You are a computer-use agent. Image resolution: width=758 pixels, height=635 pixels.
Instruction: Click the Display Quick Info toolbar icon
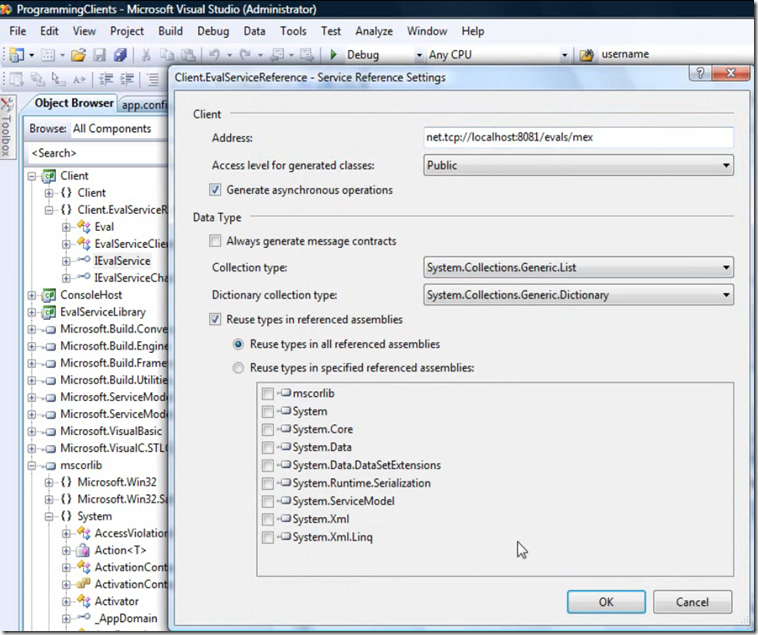click(x=58, y=79)
